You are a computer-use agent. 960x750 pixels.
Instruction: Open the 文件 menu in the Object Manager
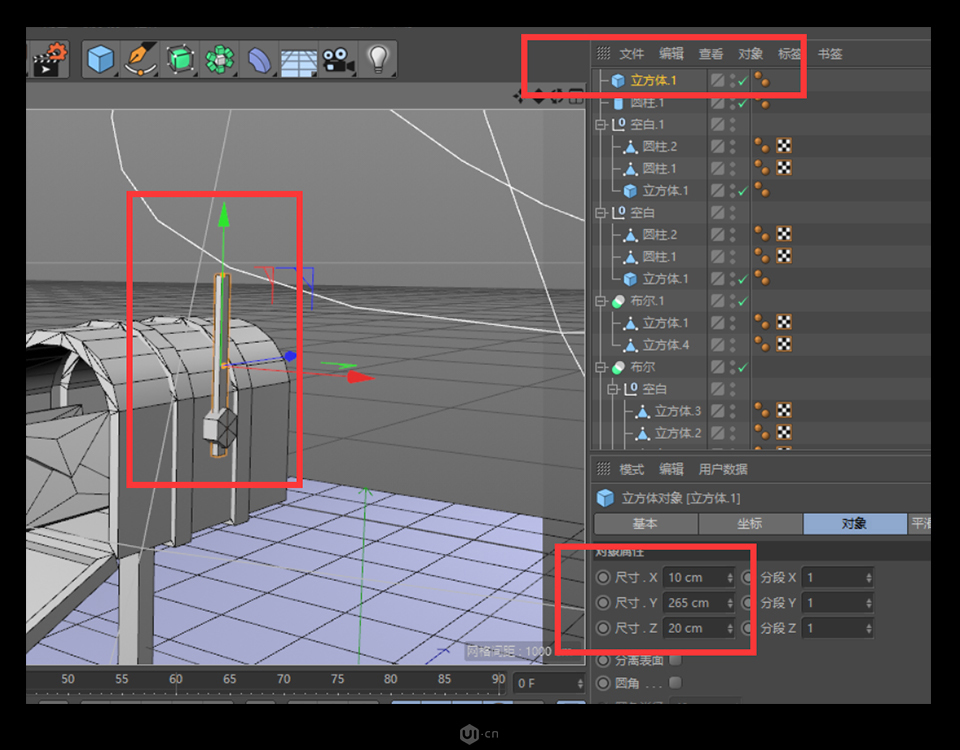click(631, 54)
